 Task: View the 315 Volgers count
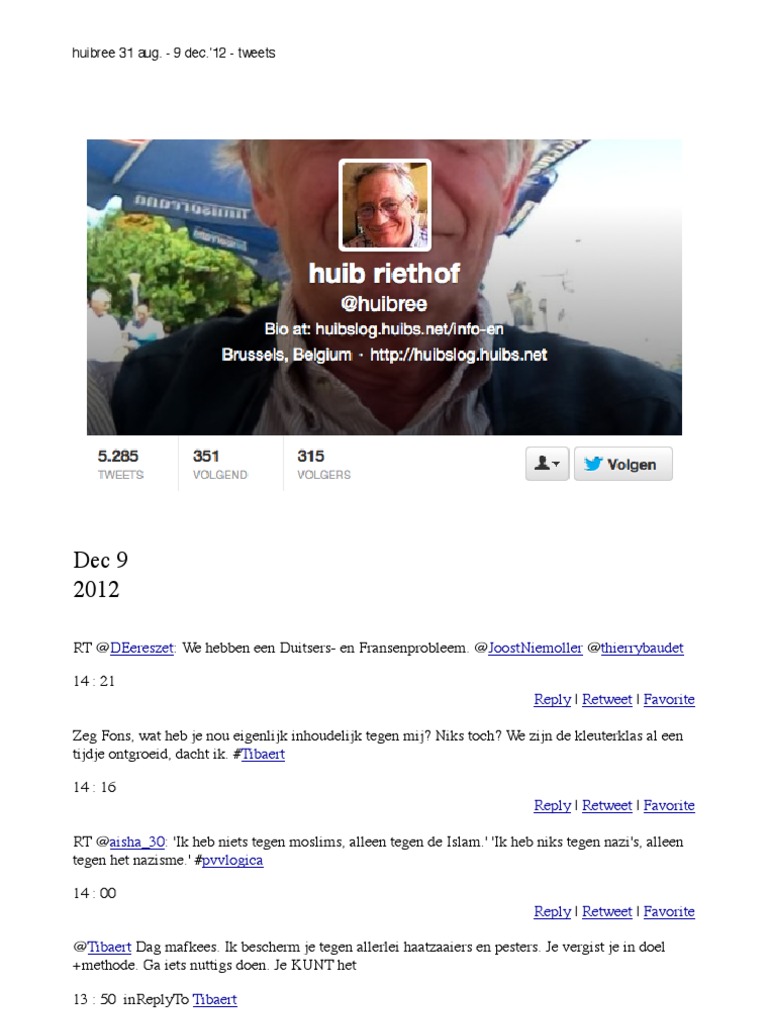[x=324, y=464]
